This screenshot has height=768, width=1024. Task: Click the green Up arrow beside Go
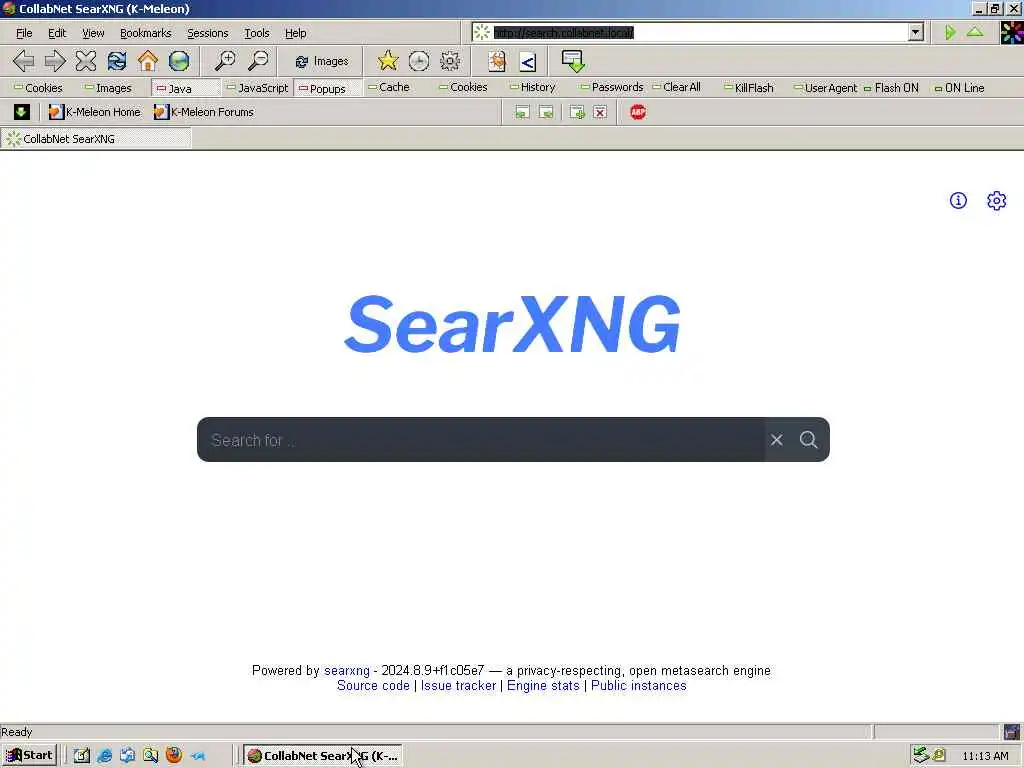click(x=975, y=31)
